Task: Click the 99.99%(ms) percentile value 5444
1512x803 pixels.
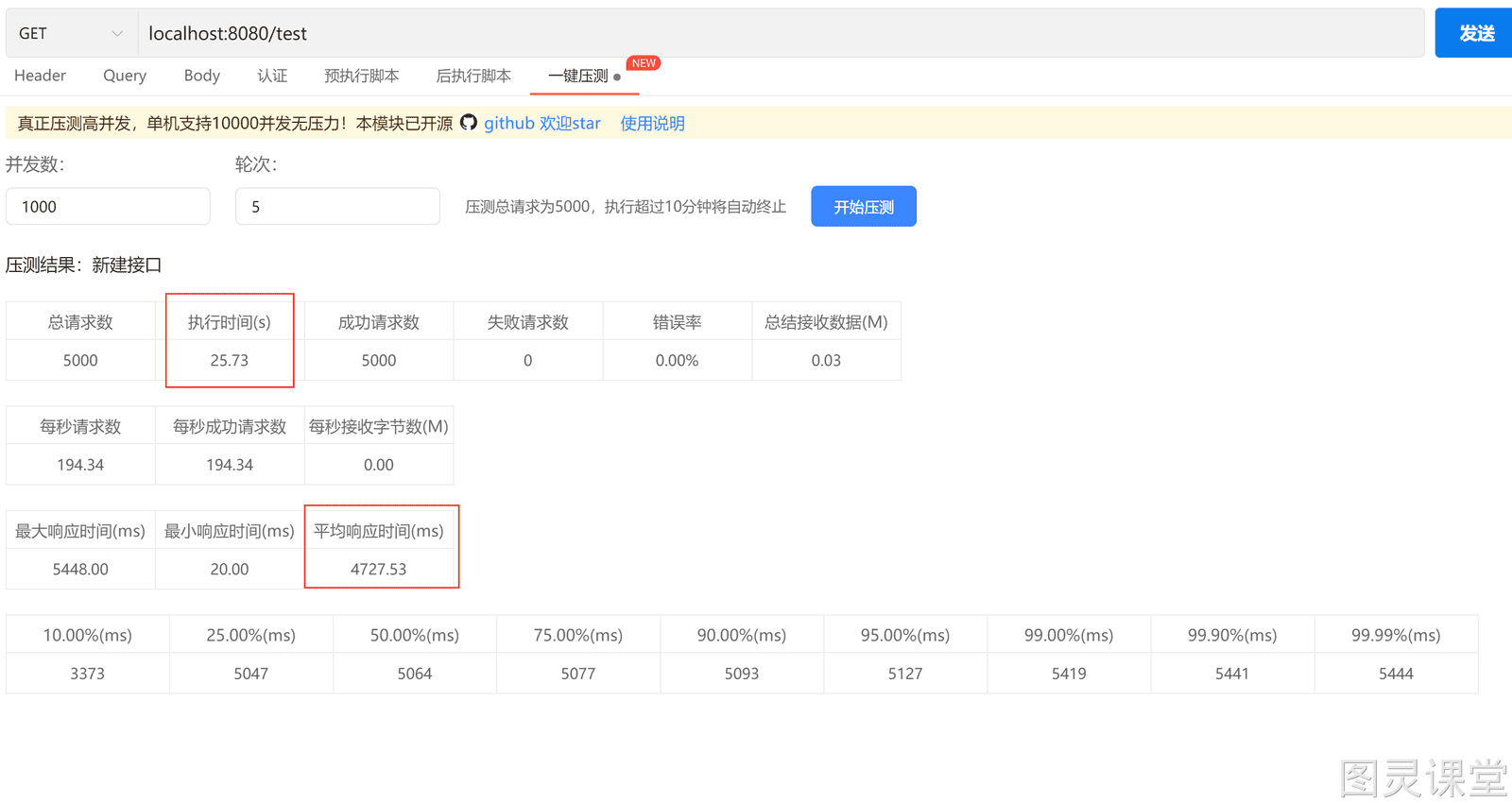Action: (1396, 674)
